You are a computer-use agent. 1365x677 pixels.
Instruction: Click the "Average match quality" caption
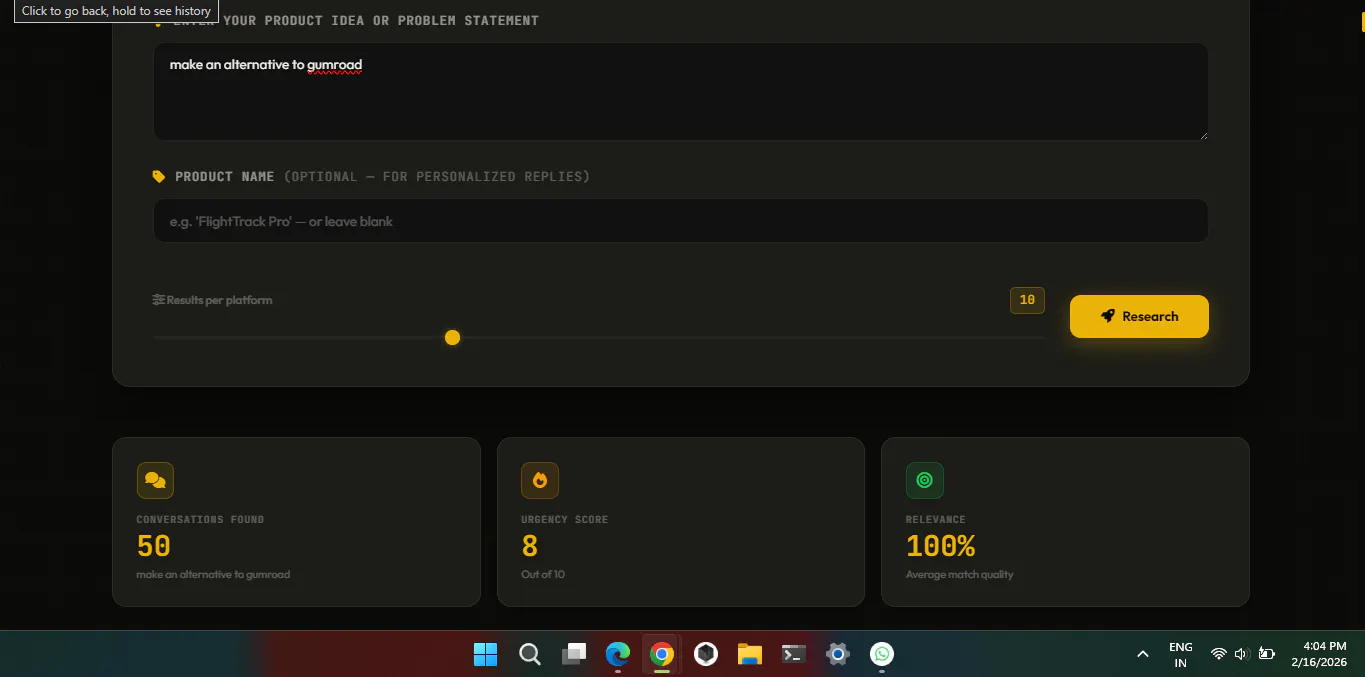click(960, 574)
